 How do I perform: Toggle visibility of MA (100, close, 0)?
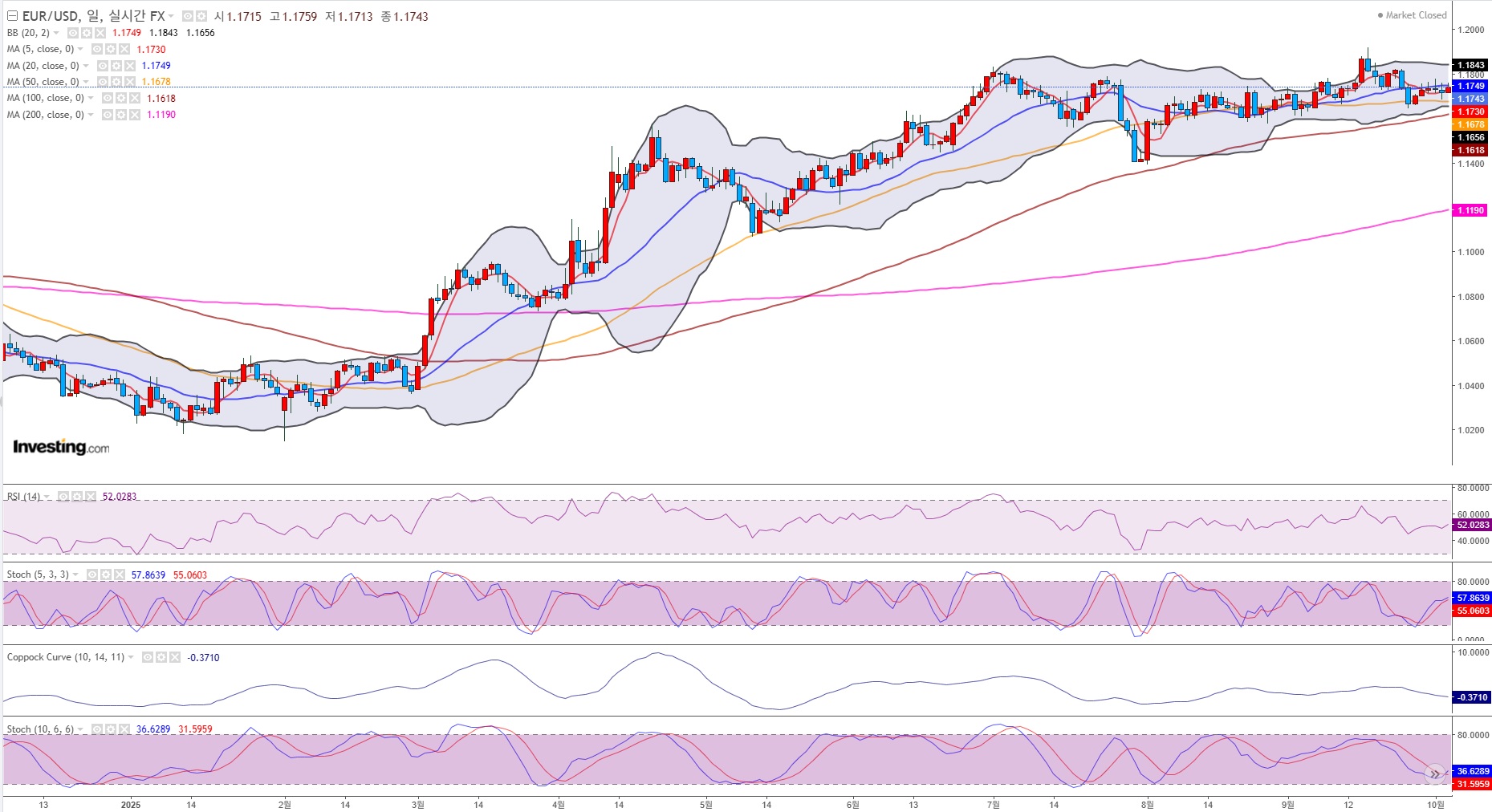point(108,98)
